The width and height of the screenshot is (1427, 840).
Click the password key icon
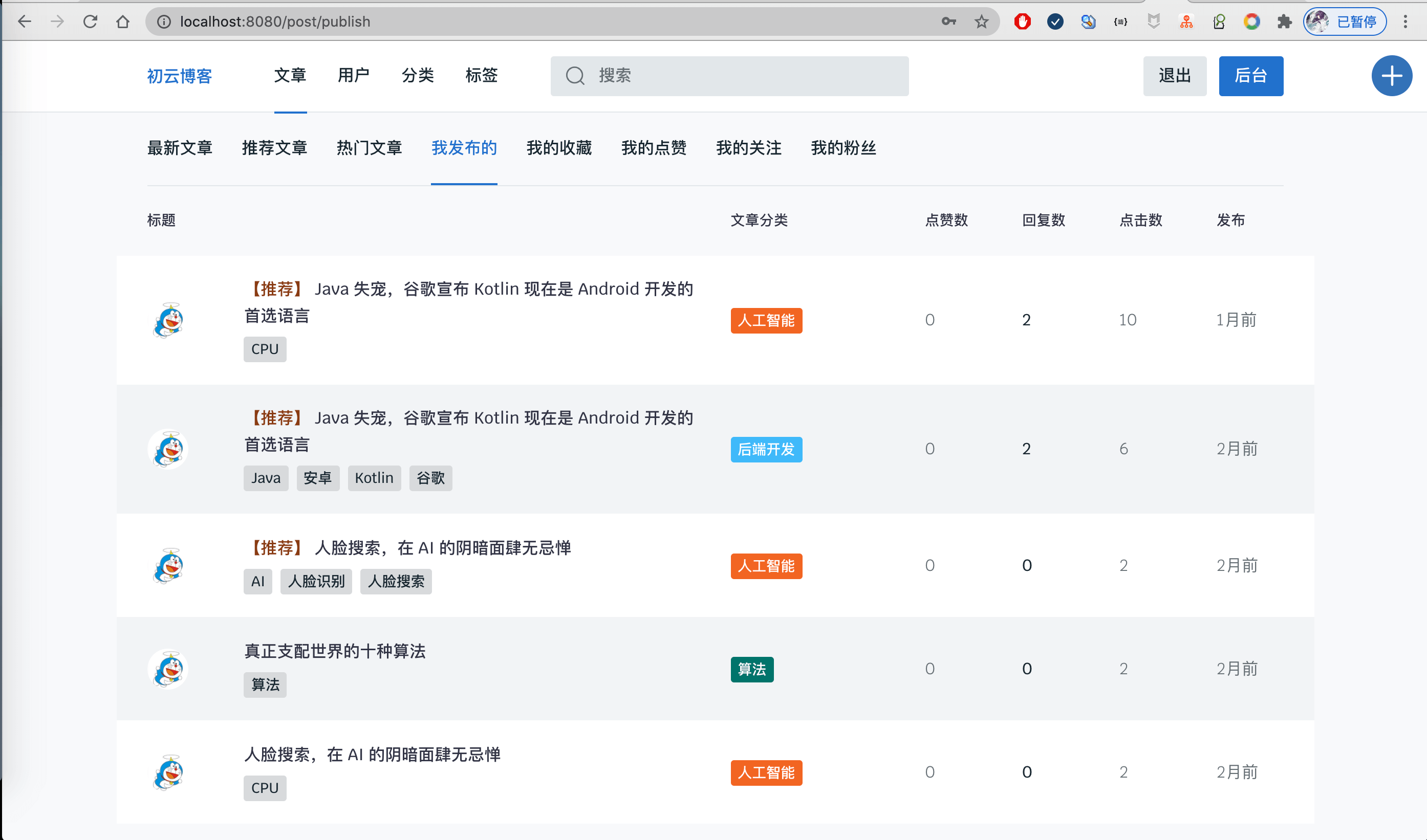point(948,21)
